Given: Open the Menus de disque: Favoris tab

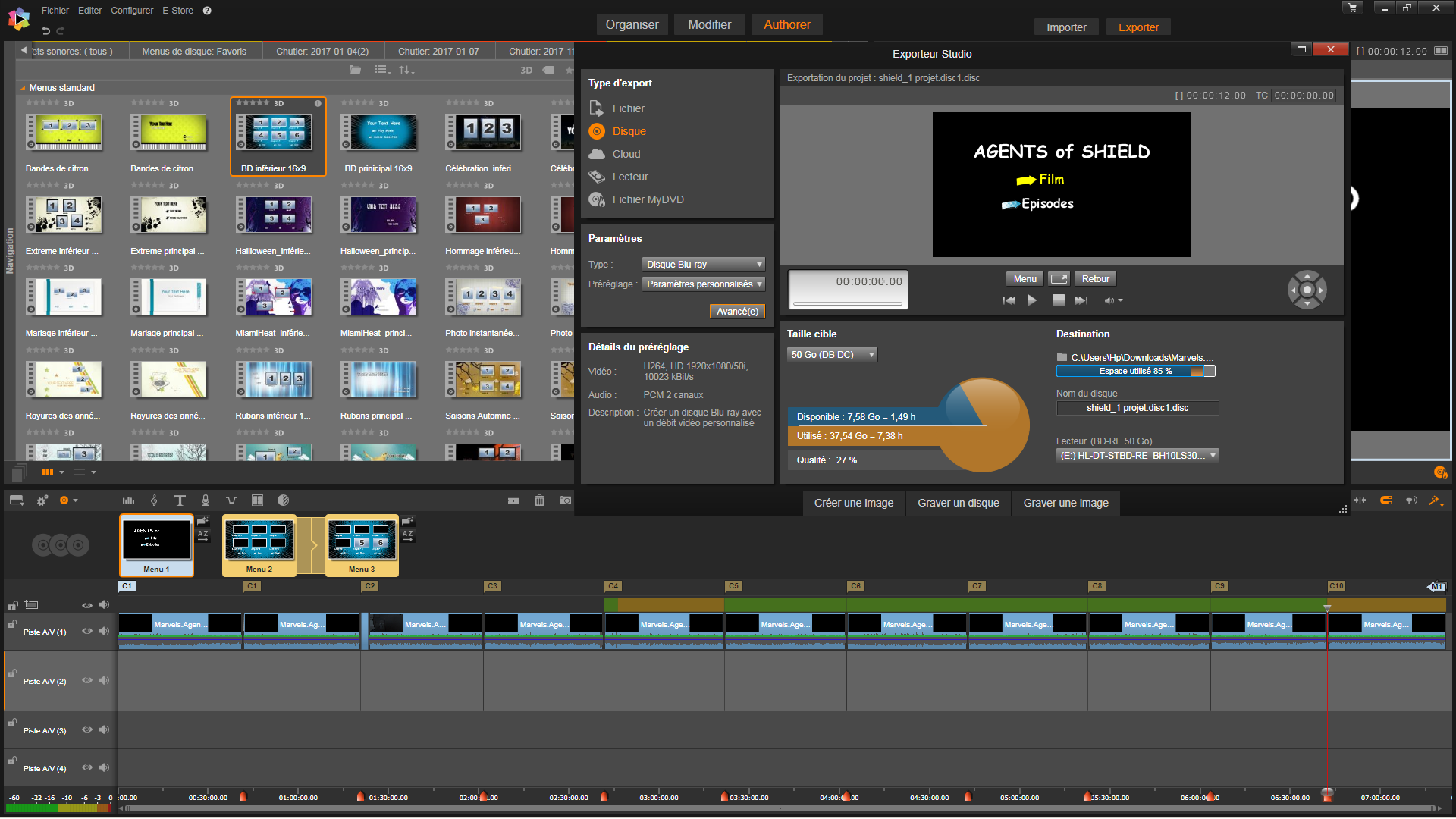Looking at the screenshot, I should click(194, 52).
